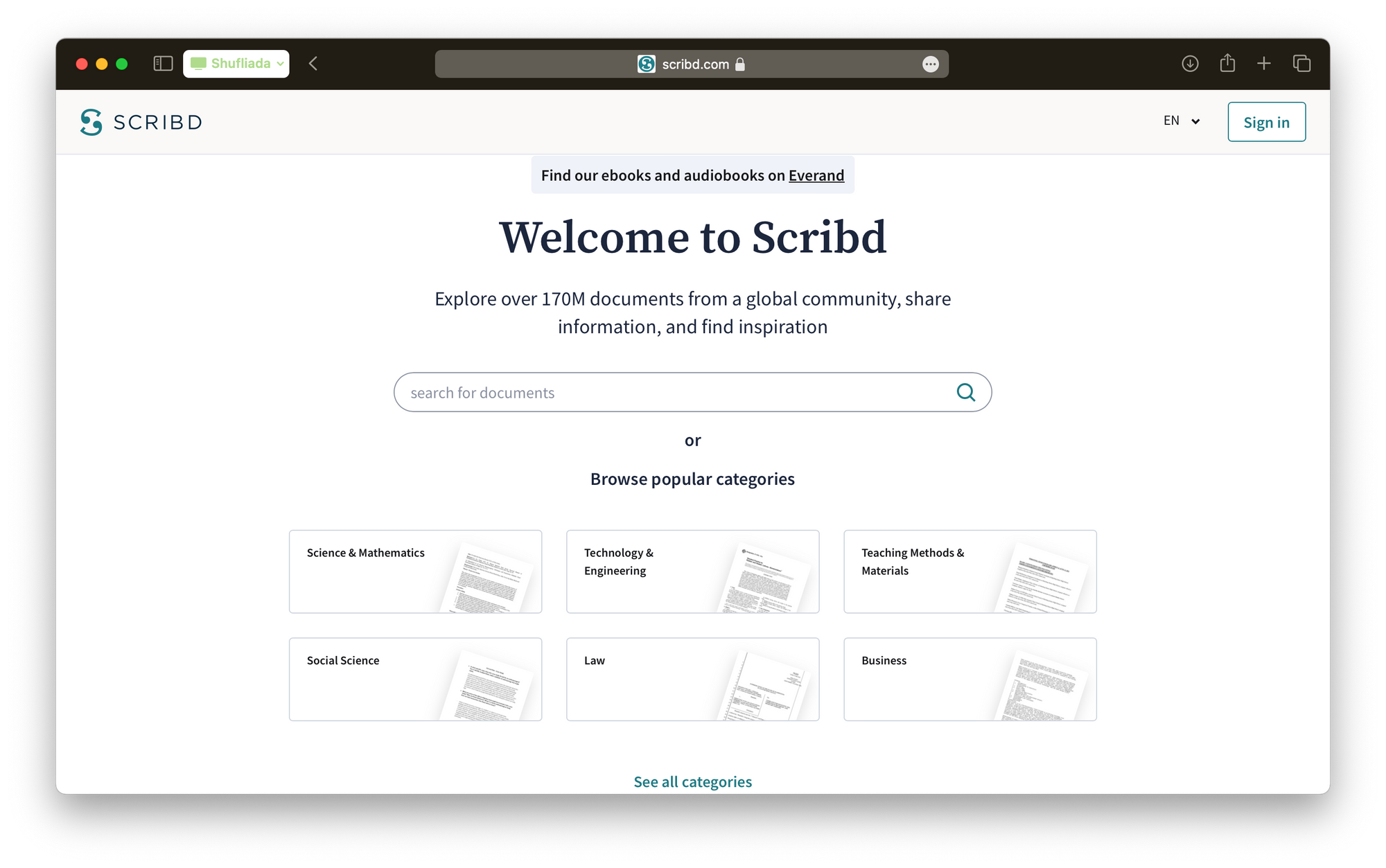Viewport: 1386px width, 868px height.
Task: Open the Law category card
Action: (x=692, y=679)
